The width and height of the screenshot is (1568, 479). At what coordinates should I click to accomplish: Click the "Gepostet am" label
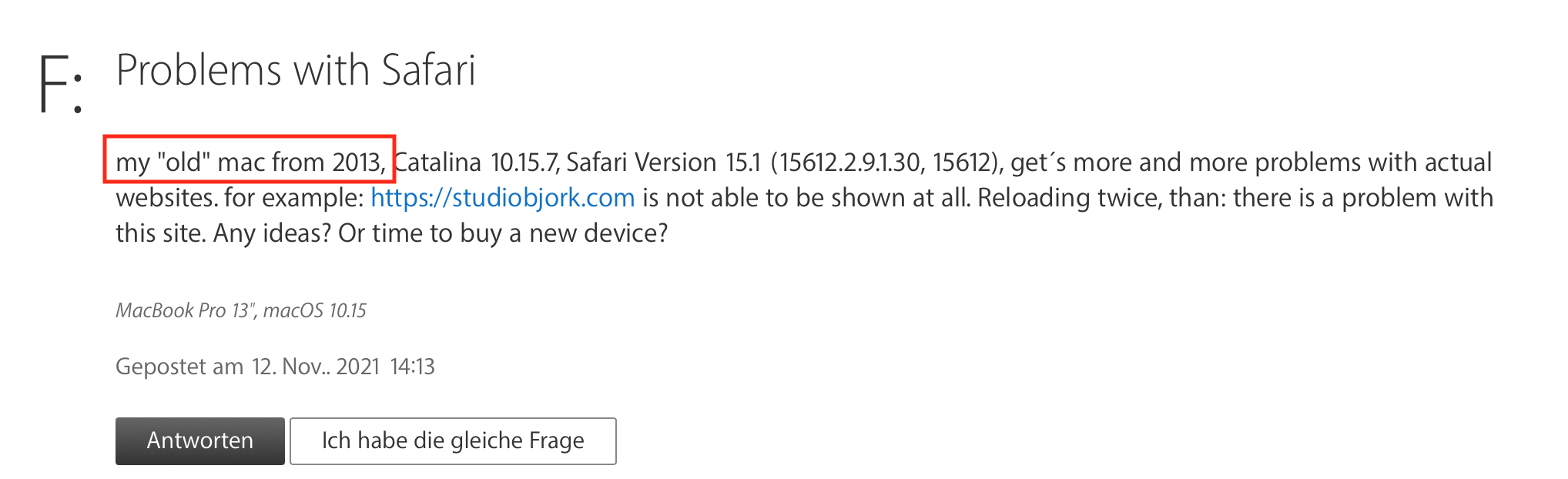(179, 367)
